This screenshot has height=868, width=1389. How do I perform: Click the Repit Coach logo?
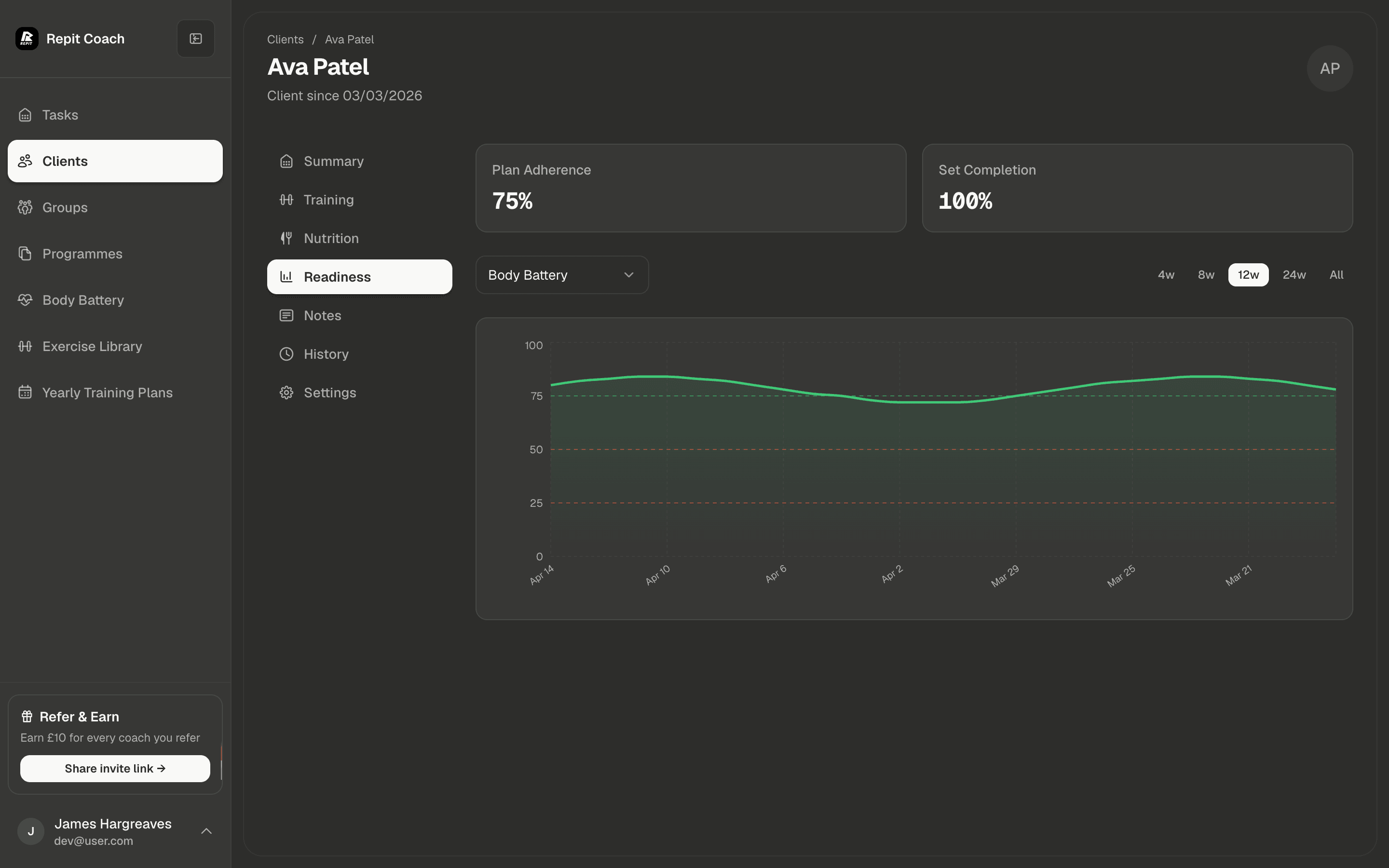pyautogui.click(x=27, y=39)
